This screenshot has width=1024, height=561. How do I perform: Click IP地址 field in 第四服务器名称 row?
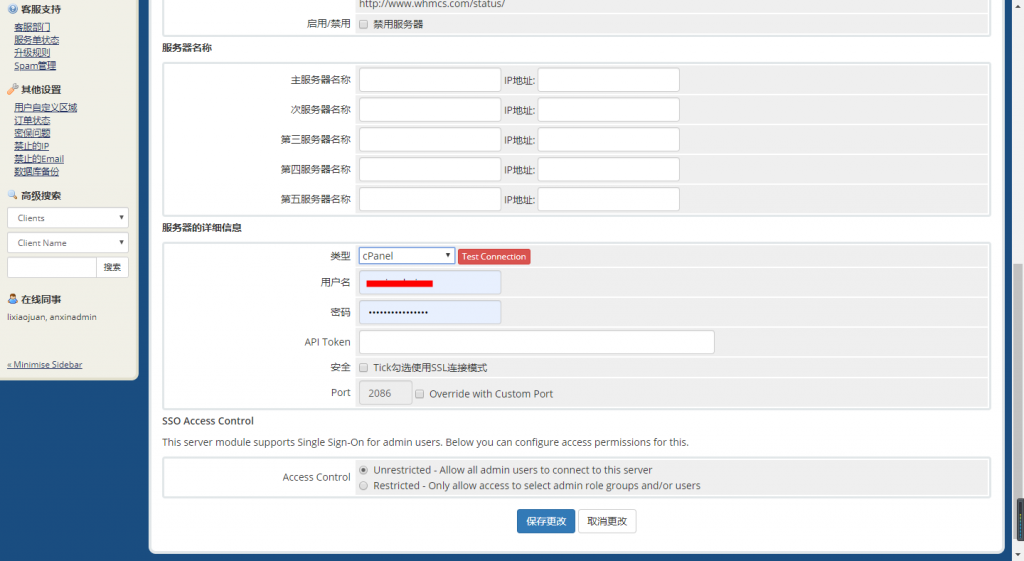coord(608,169)
